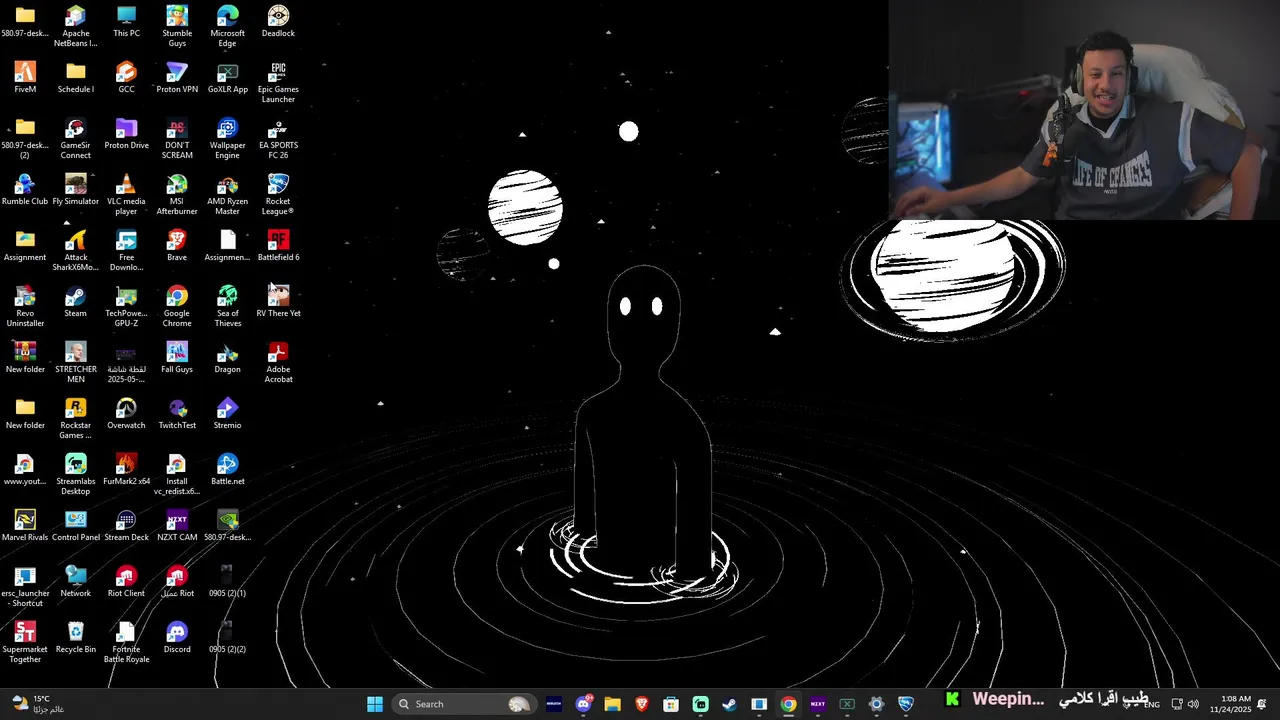Select the Brave browser desktop shortcut
Viewport: 1280px width, 720px height.
pyautogui.click(x=177, y=245)
